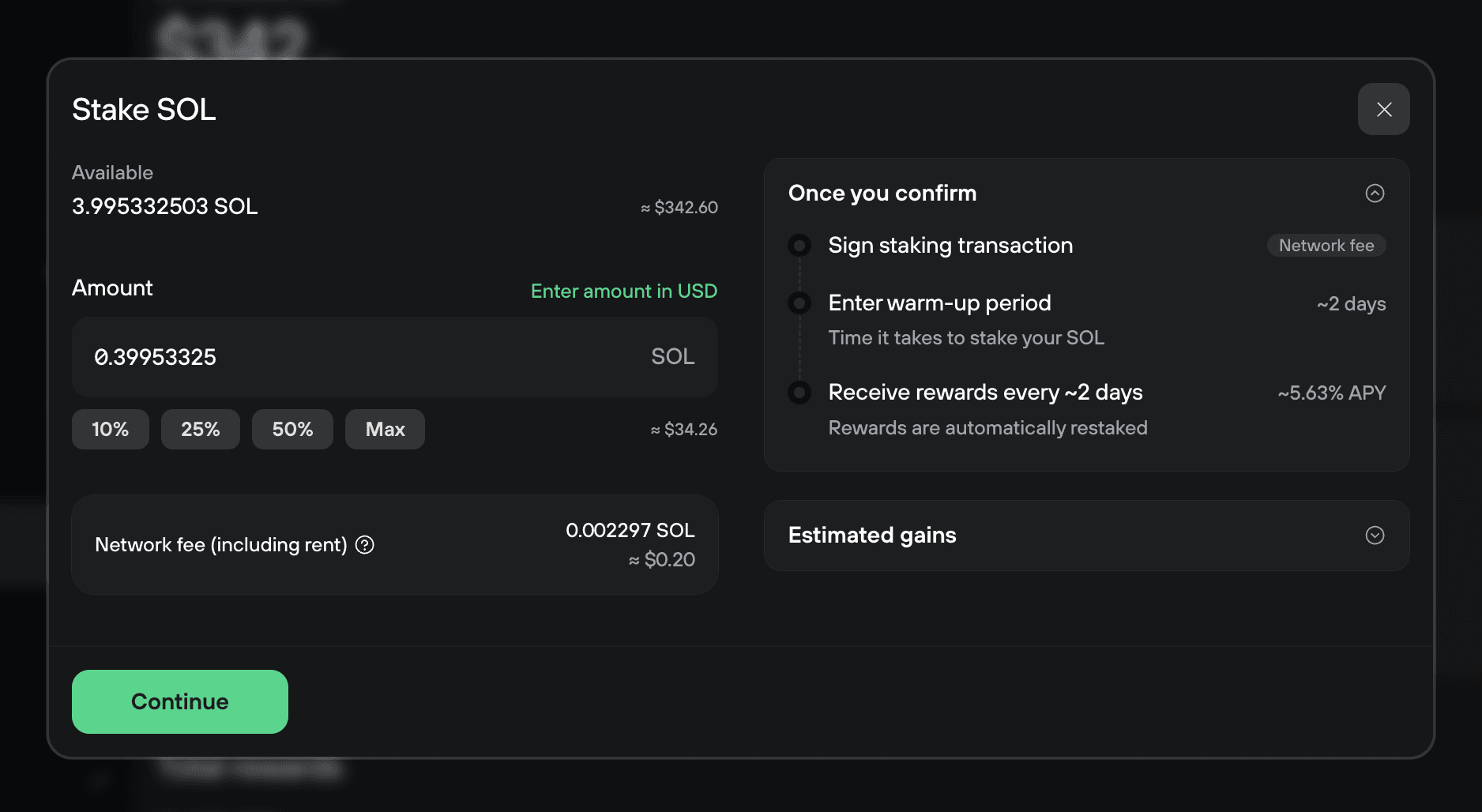The width and height of the screenshot is (1482, 812).
Task: Click the ~5.63% APY label
Action: [x=1331, y=393]
